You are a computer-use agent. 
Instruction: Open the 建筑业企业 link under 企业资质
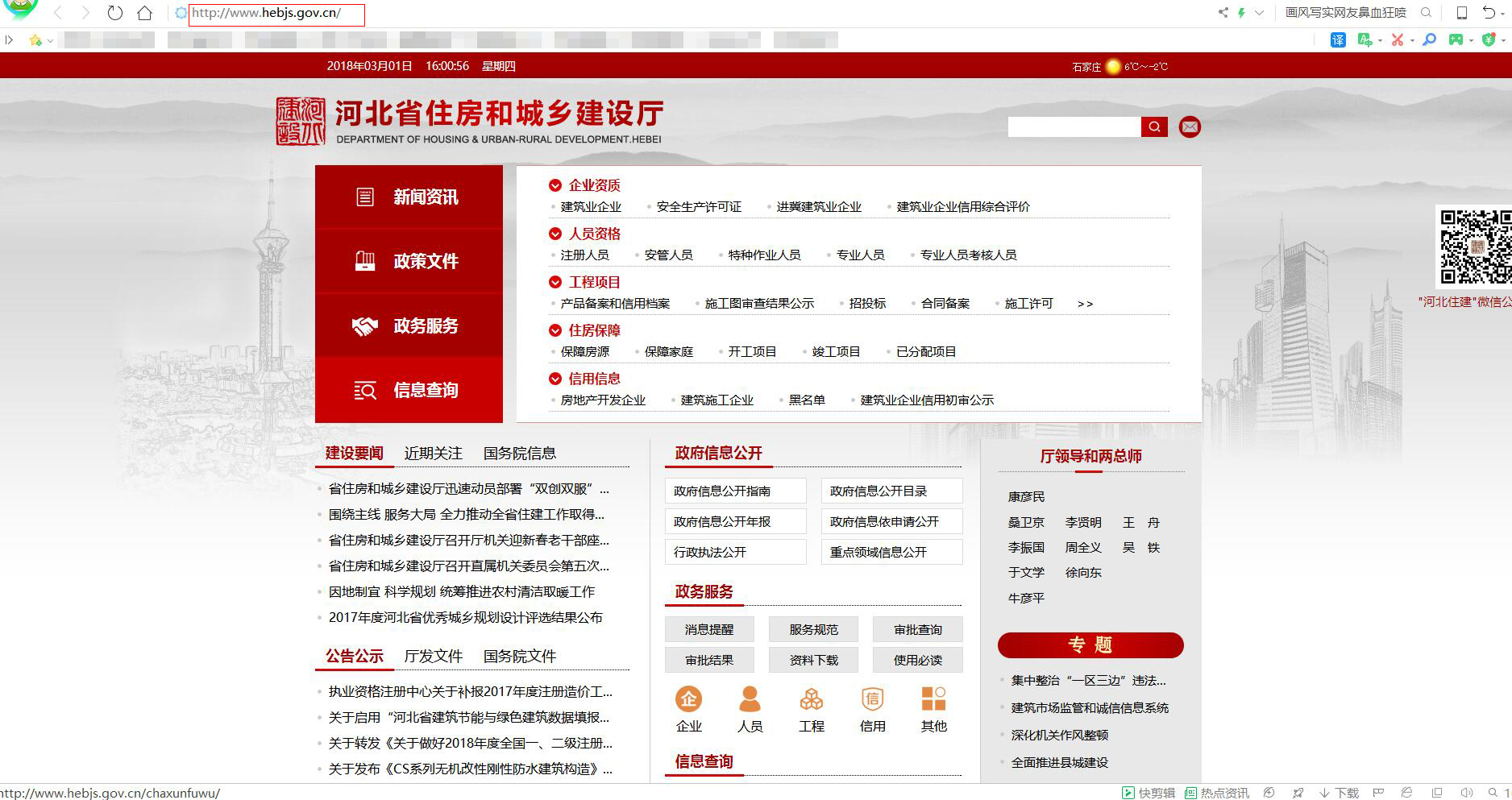591,207
